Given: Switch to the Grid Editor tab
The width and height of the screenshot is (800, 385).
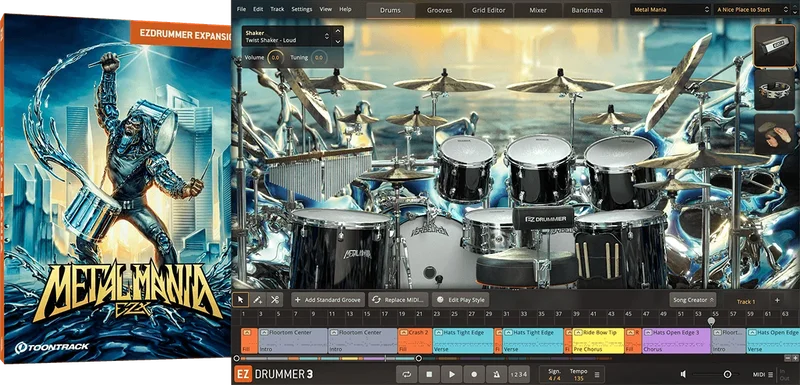Looking at the screenshot, I should click(488, 10).
